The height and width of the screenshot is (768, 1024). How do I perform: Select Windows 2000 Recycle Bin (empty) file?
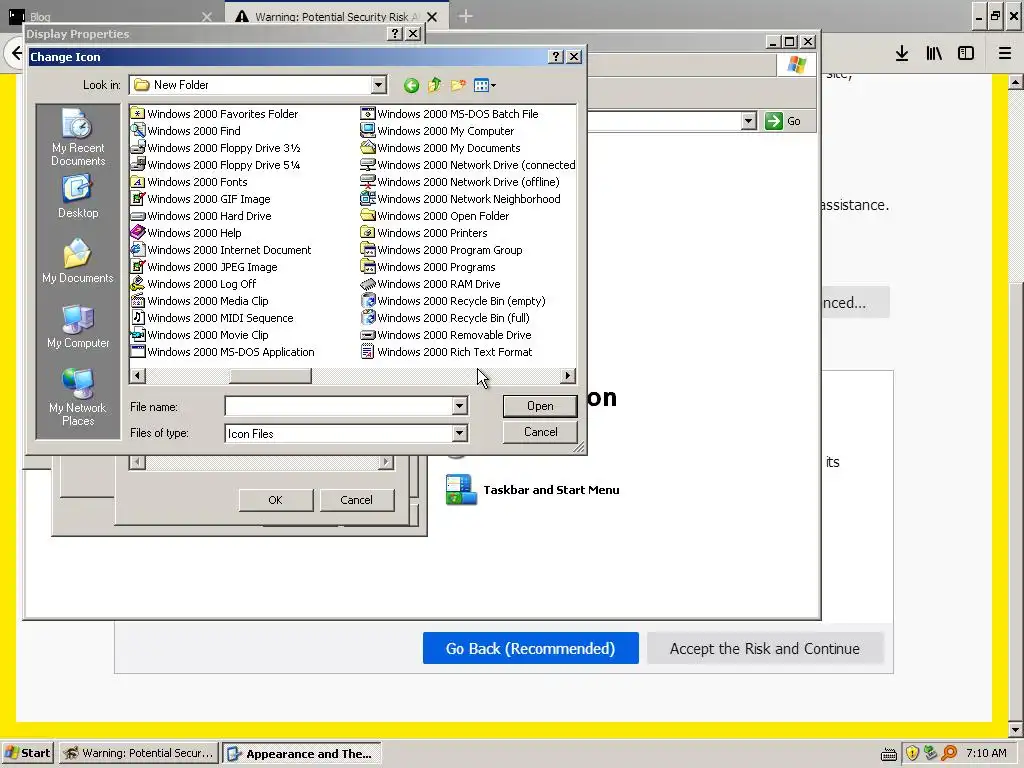coord(453,300)
